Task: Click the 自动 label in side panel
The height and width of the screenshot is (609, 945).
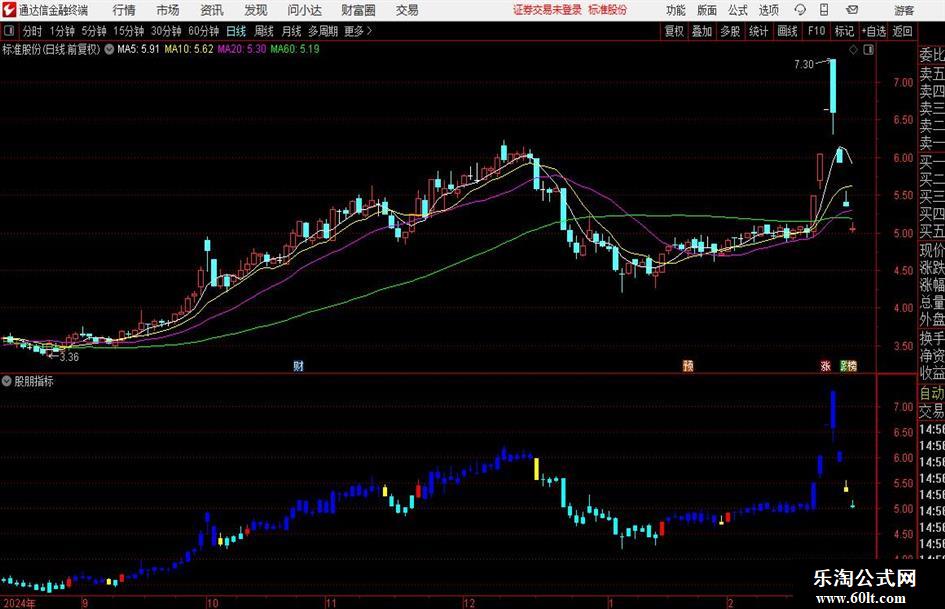Action: point(932,393)
